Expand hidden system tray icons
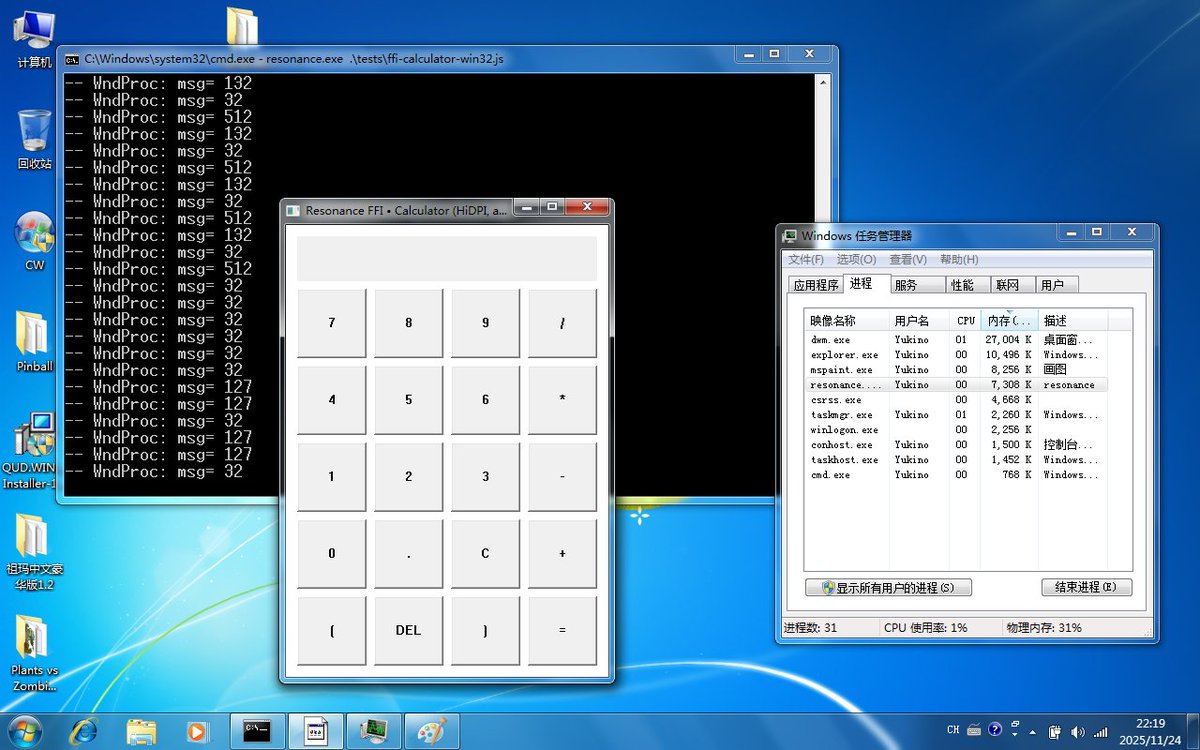This screenshot has width=1200, height=750. coord(1032,731)
